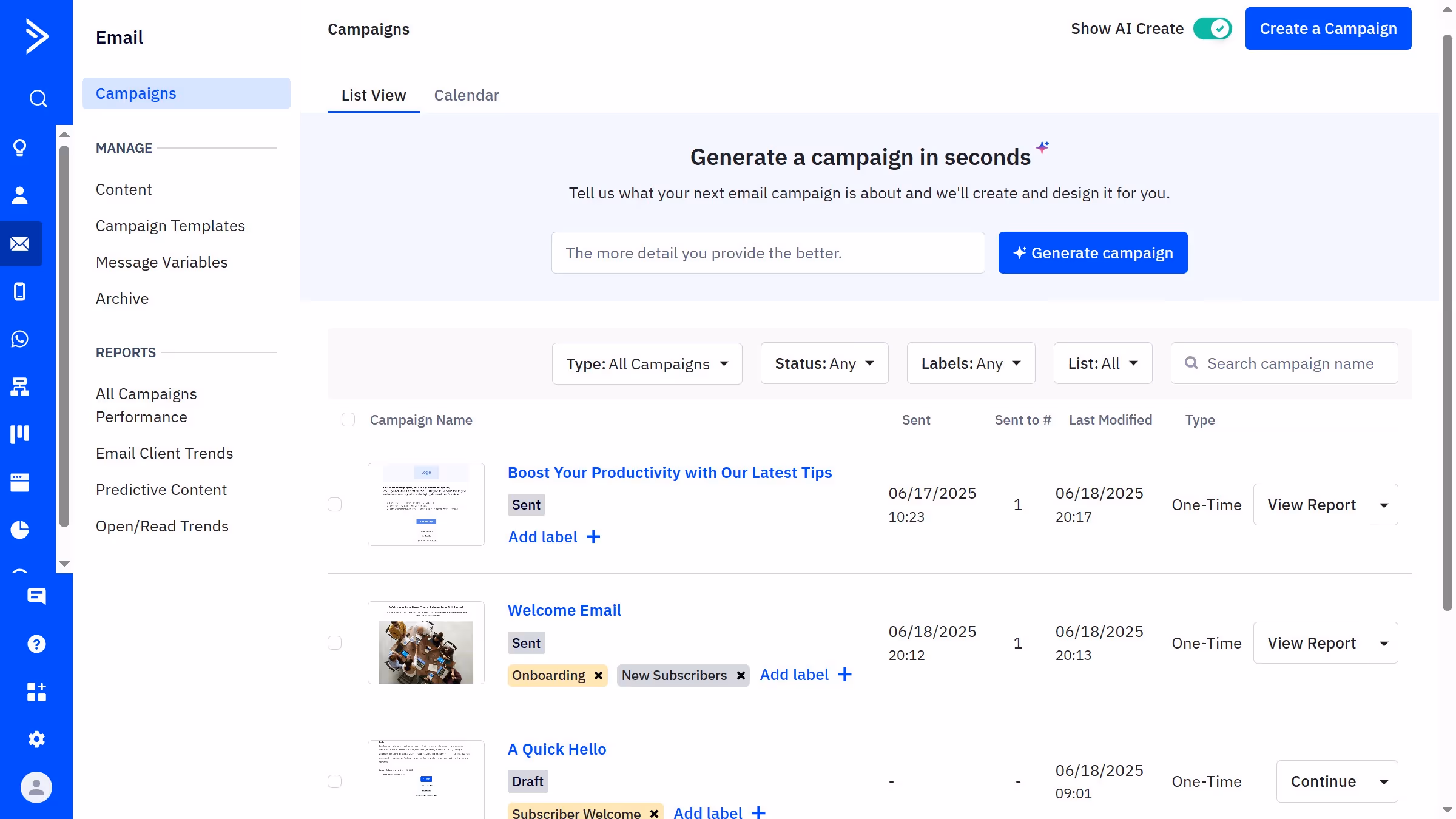
Task: Click the Reports pie chart icon
Action: (x=19, y=530)
